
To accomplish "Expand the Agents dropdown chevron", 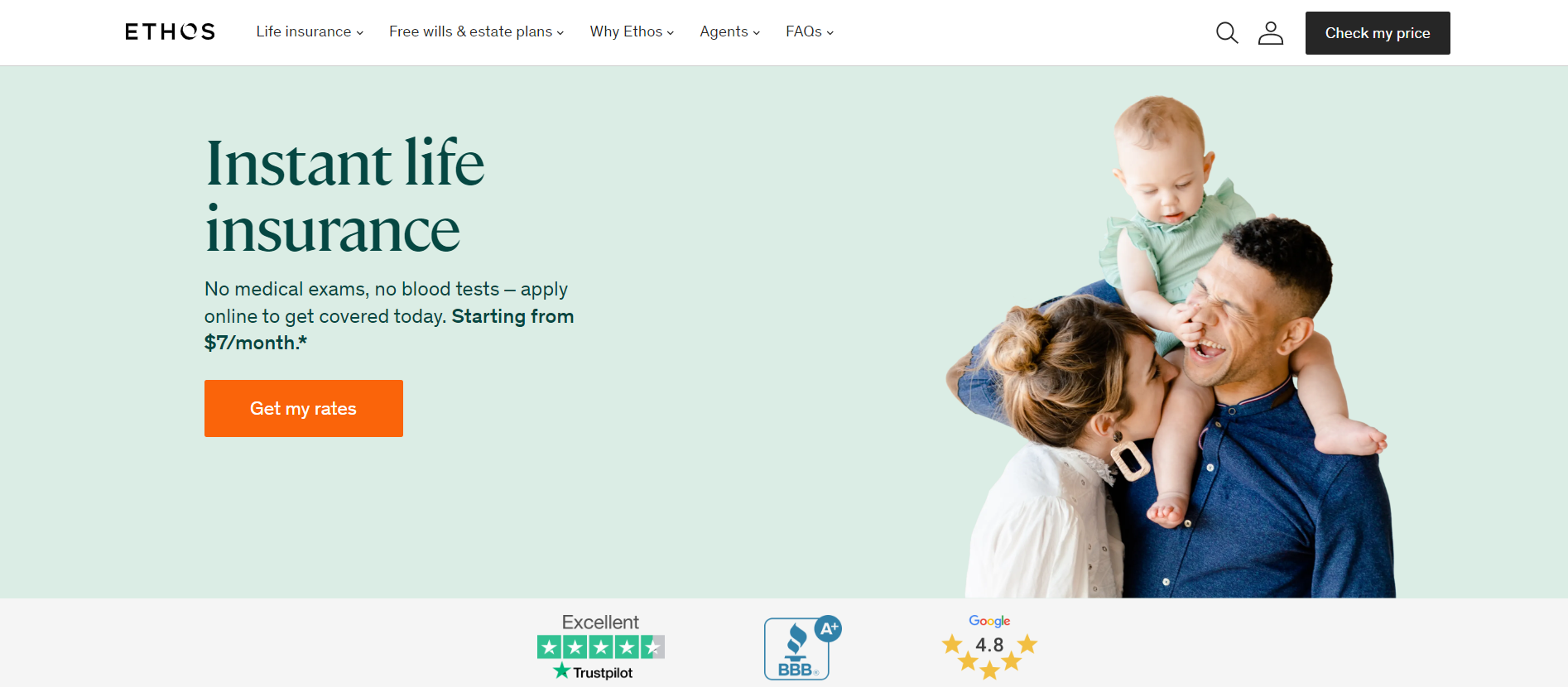I will pyautogui.click(x=756, y=33).
